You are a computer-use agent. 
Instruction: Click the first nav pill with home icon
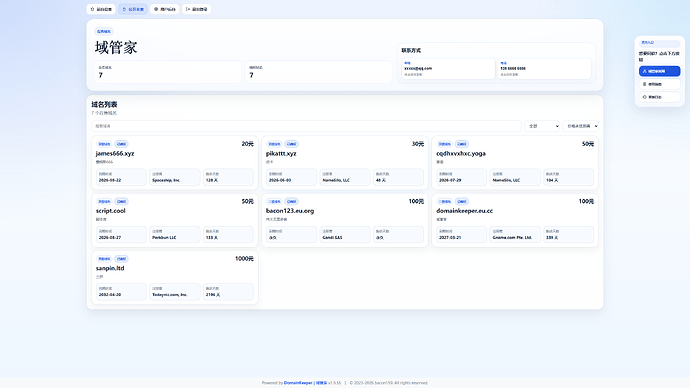(101, 9)
